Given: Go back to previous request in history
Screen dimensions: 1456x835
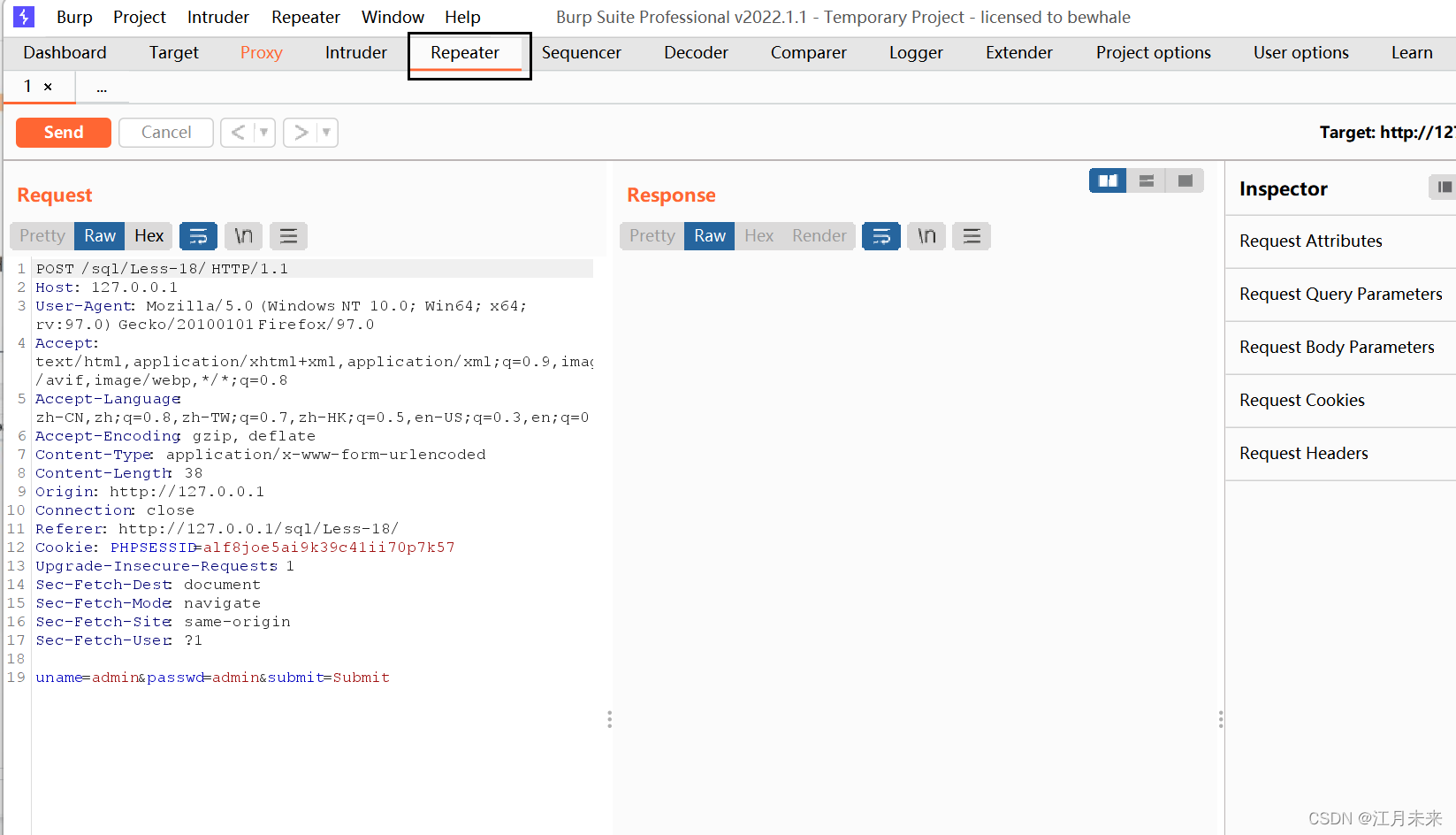Looking at the screenshot, I should click(x=237, y=133).
